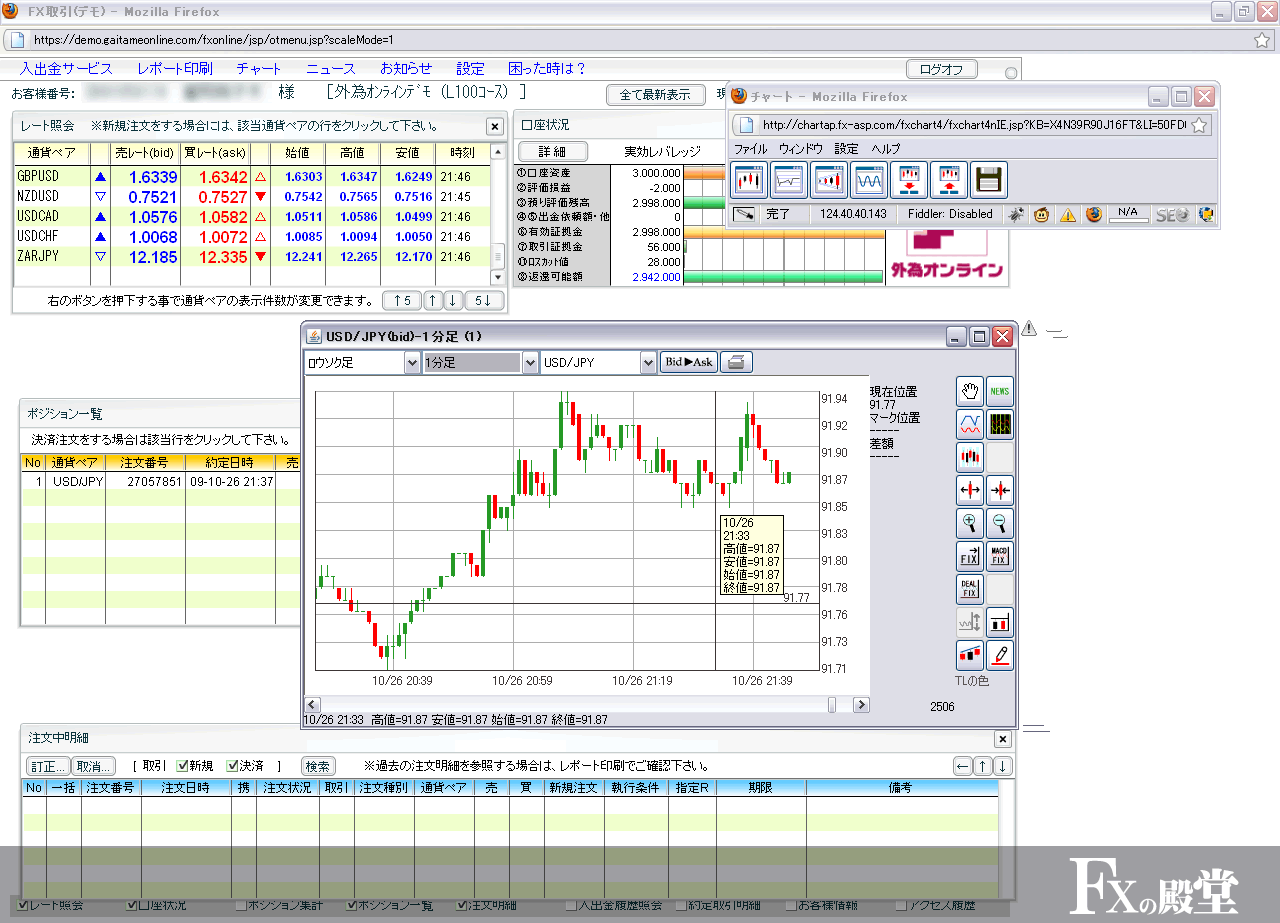Click the 全て最新表示 button
The width and height of the screenshot is (1280, 923).
655,95
